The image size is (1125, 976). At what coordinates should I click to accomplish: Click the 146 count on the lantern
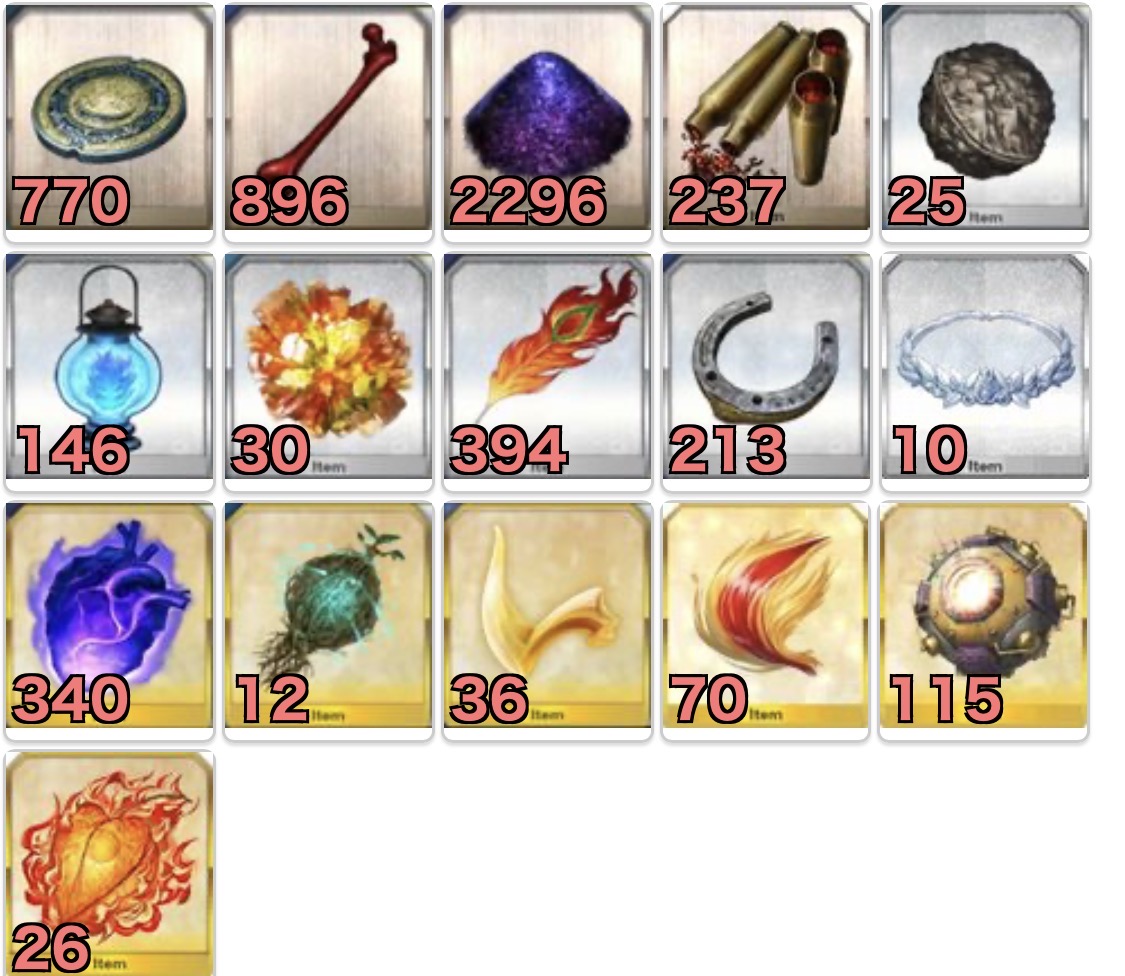tap(72, 450)
